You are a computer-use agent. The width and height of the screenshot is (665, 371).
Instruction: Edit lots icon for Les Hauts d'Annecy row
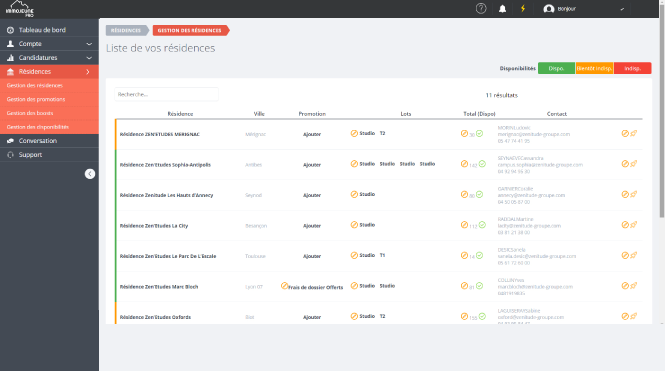click(x=354, y=195)
